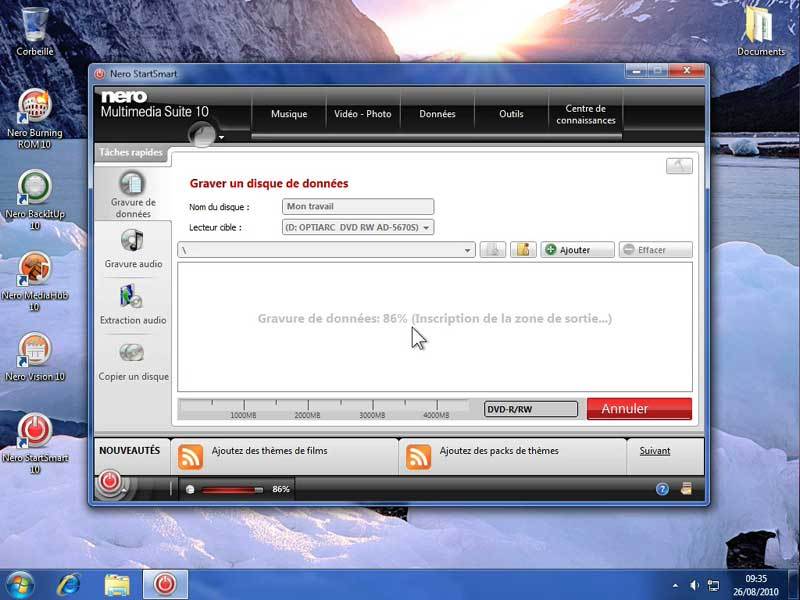Switch to the Outils tab

click(511, 114)
